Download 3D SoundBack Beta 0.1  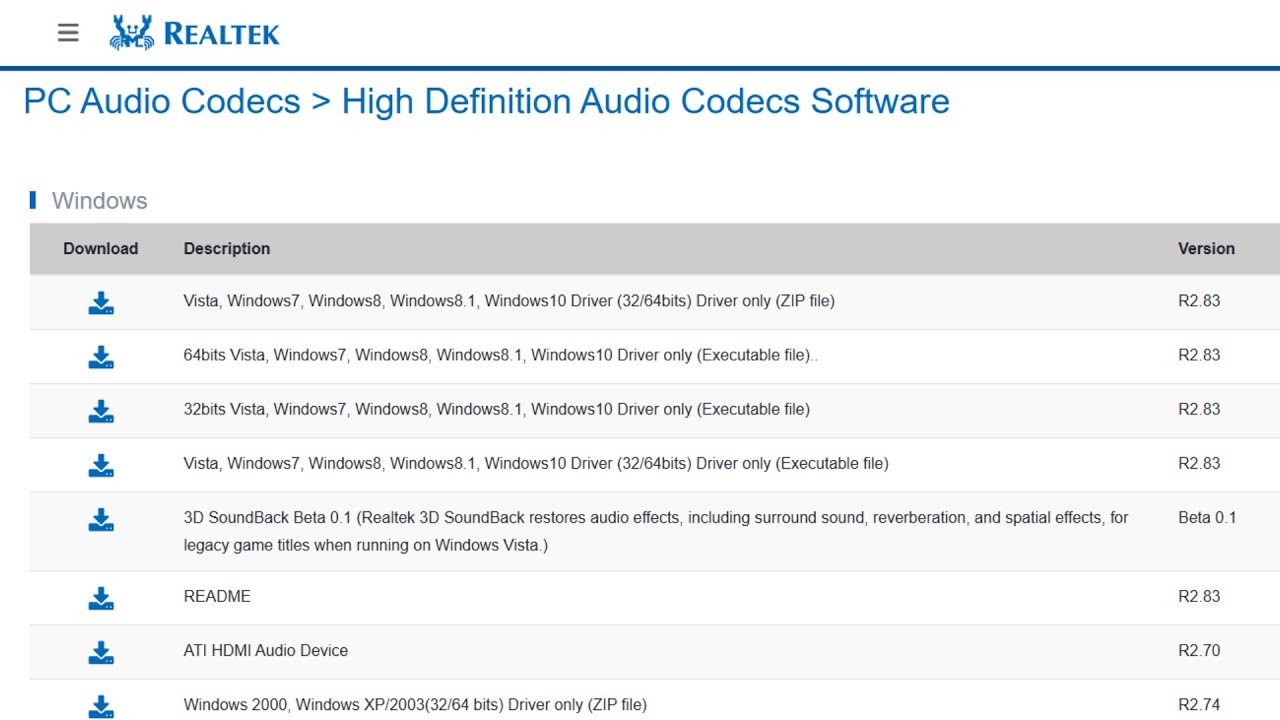pos(101,519)
